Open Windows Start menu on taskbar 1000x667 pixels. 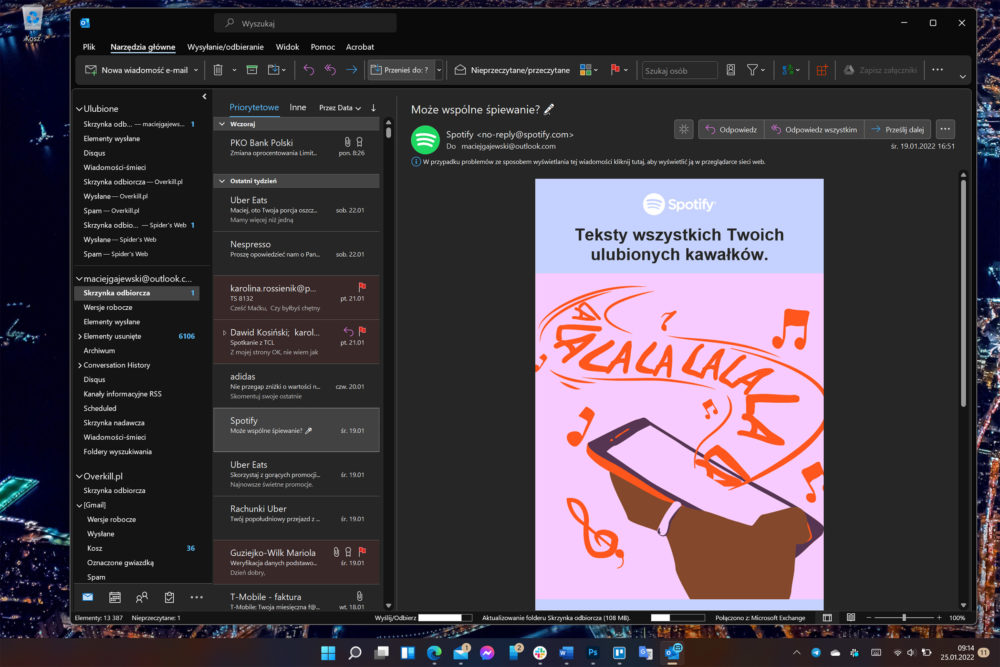(328, 652)
